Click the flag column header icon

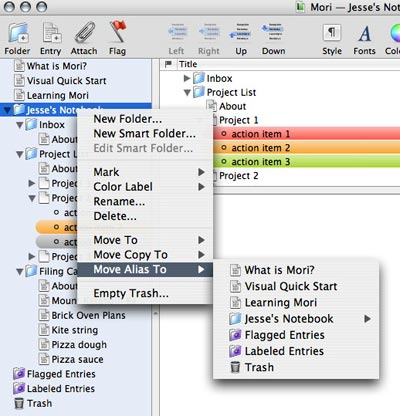[x=168, y=64]
